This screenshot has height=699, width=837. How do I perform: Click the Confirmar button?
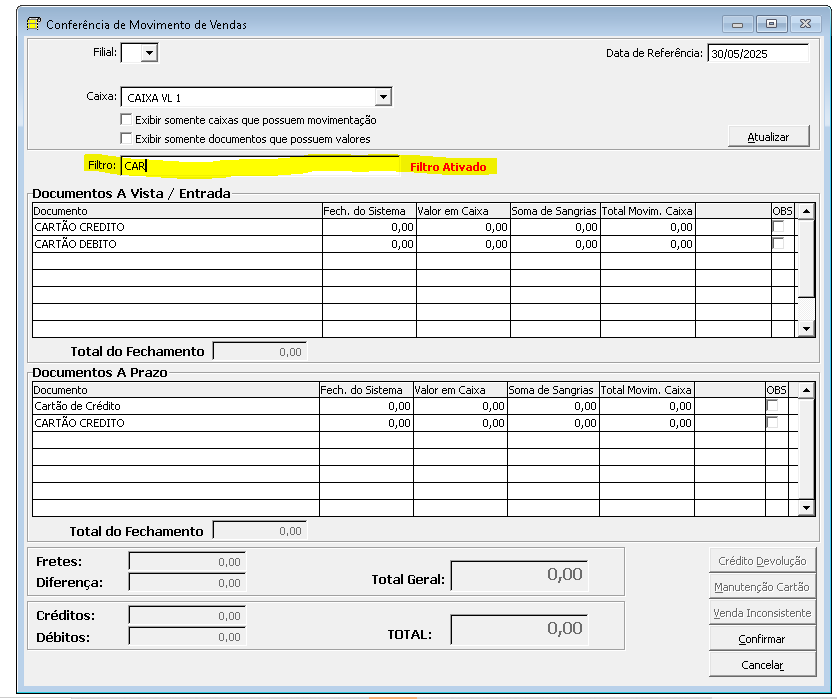pyautogui.click(x=762, y=639)
